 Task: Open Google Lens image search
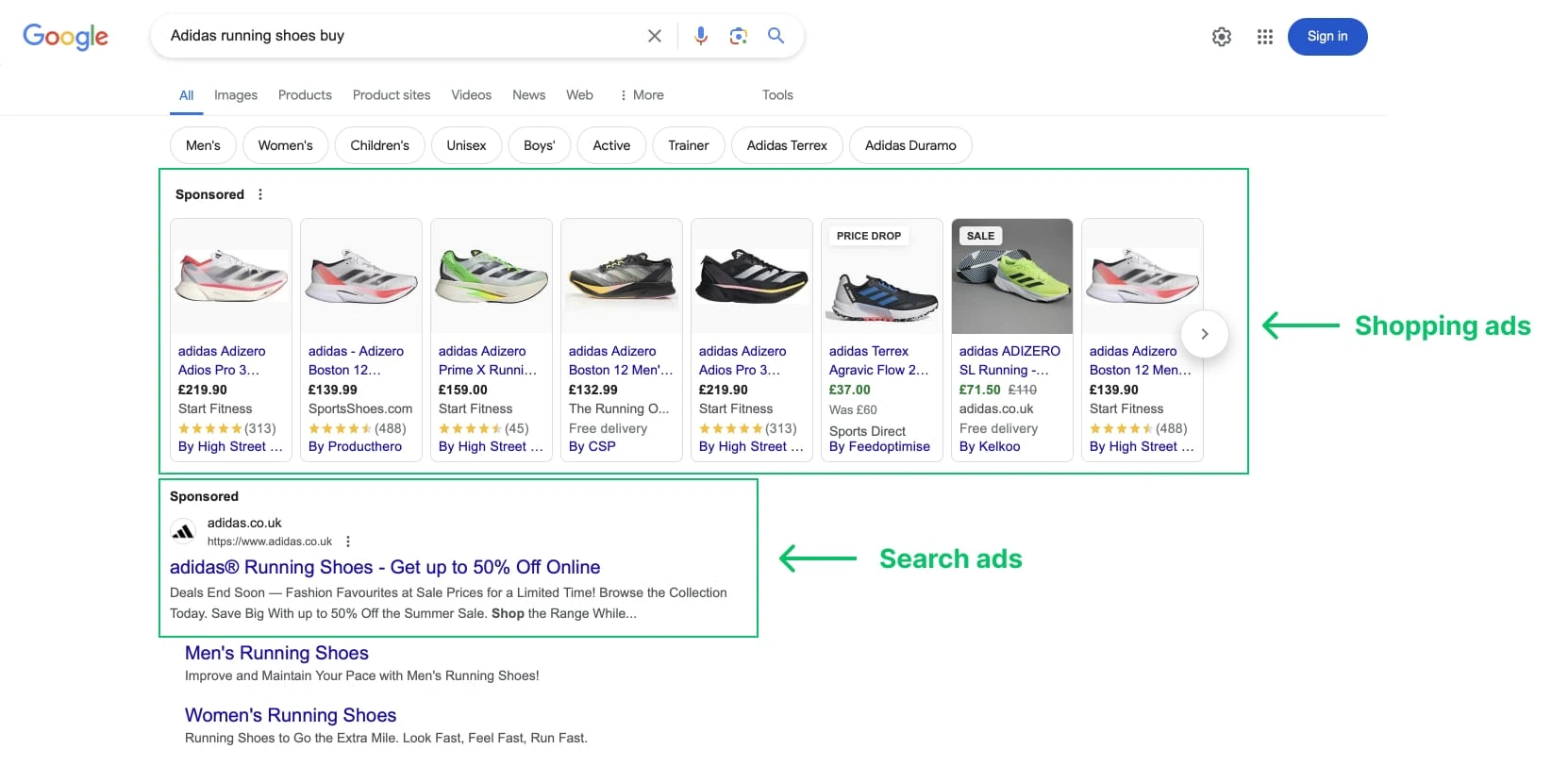738,36
